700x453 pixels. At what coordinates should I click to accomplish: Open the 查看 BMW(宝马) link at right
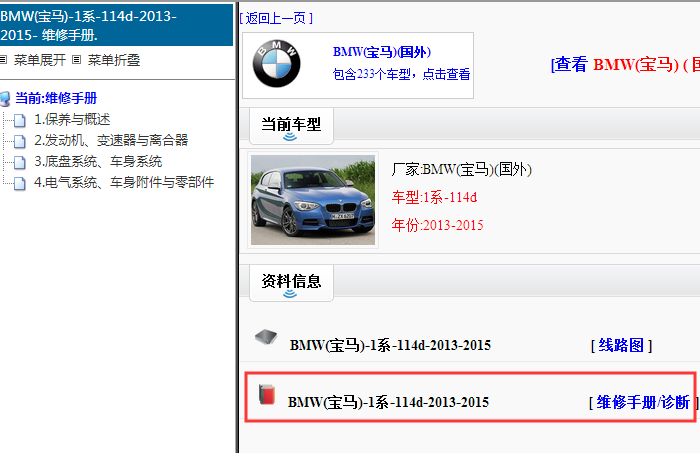[625, 65]
